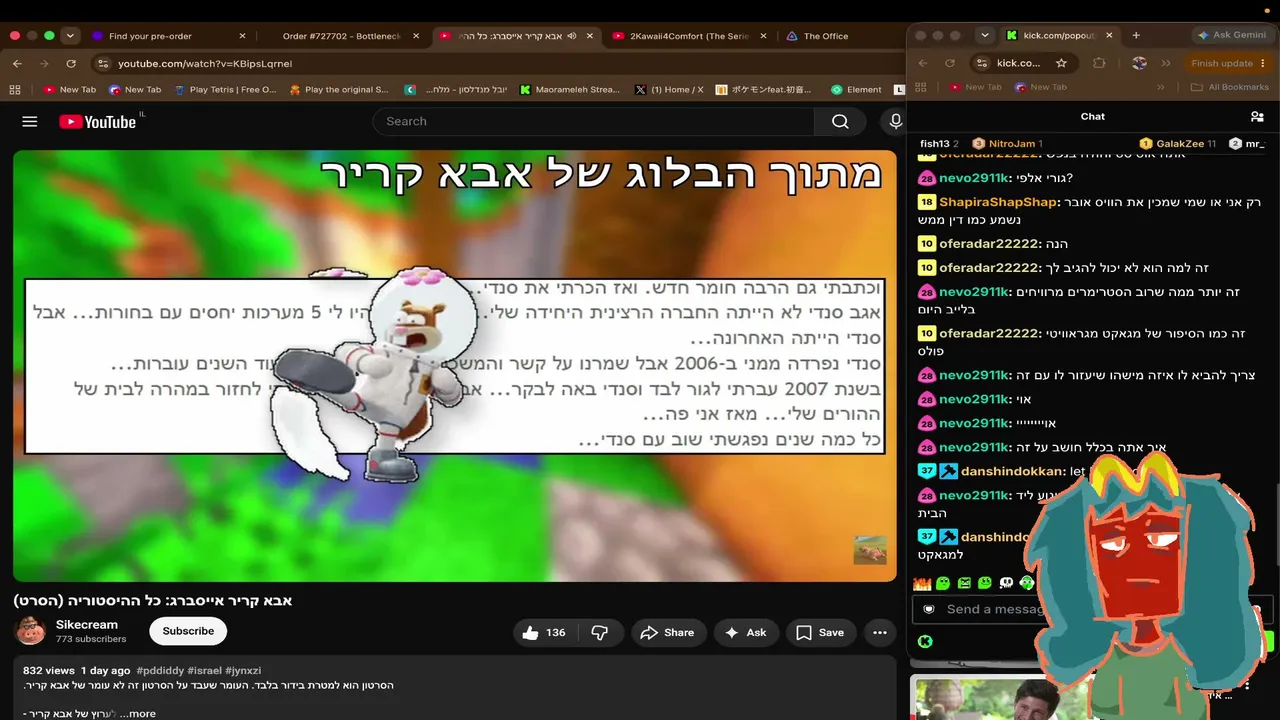Open the Sikecream channel avatar

pos(30,631)
